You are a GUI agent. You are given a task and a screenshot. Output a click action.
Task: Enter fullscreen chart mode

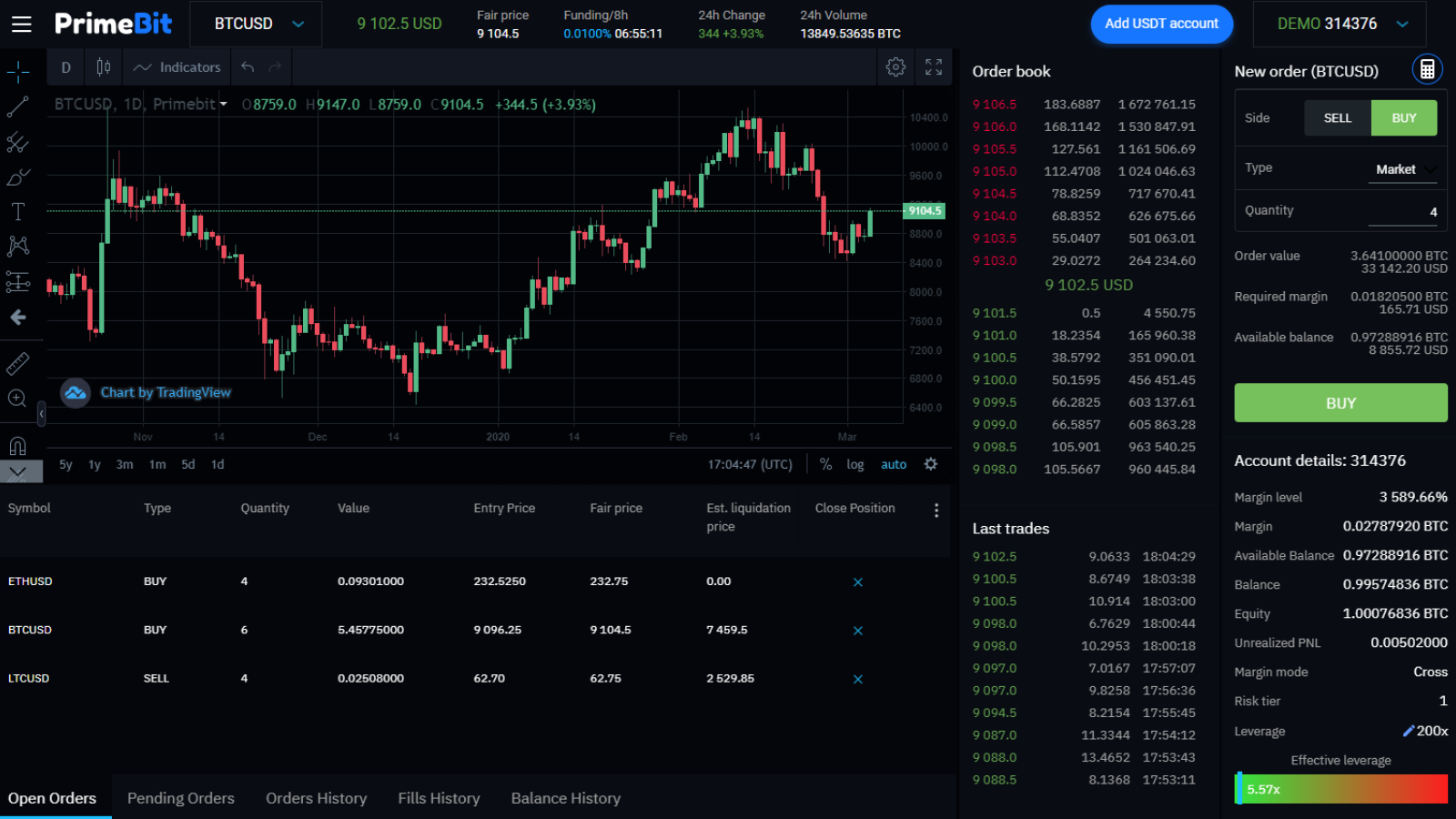tap(934, 67)
